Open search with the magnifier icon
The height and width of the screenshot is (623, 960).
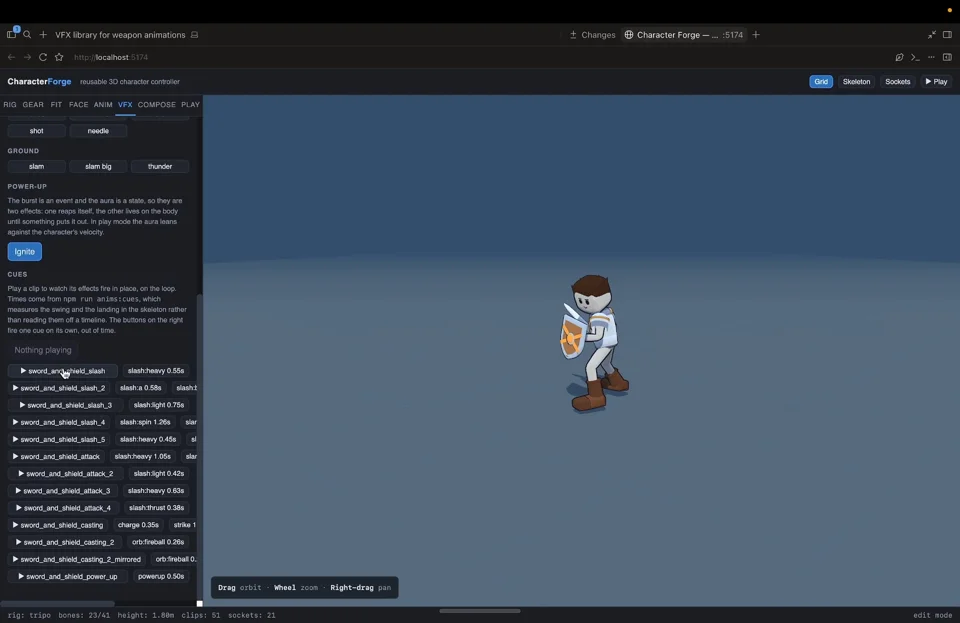click(x=27, y=35)
